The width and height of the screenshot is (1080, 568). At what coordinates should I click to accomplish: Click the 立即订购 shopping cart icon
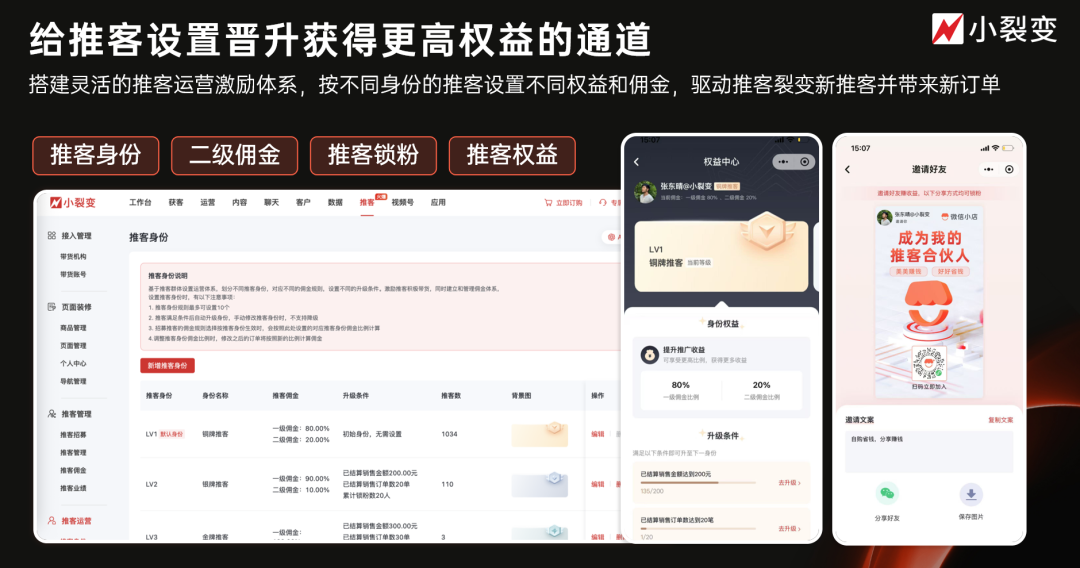pyautogui.click(x=548, y=202)
